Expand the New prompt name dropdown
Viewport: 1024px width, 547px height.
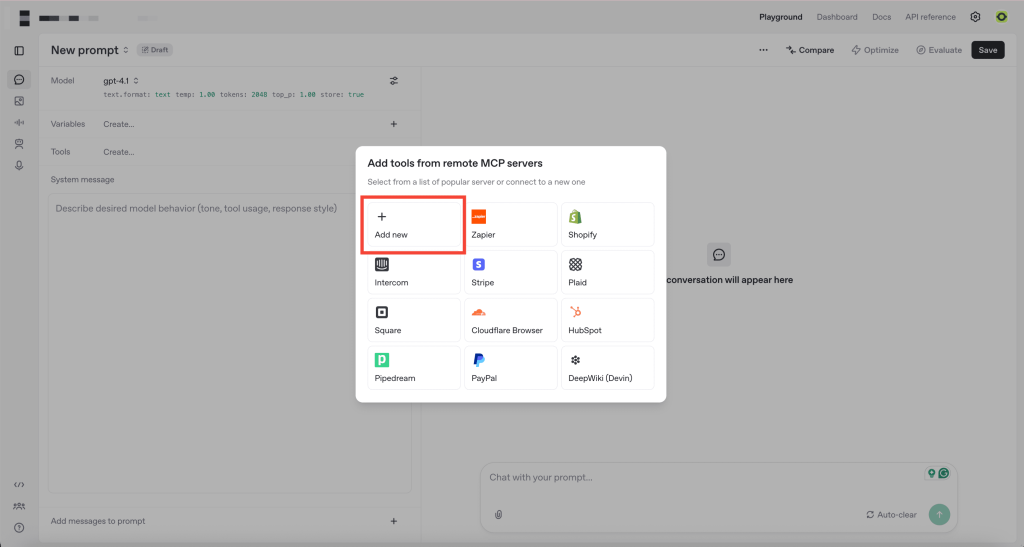click(x=91, y=50)
